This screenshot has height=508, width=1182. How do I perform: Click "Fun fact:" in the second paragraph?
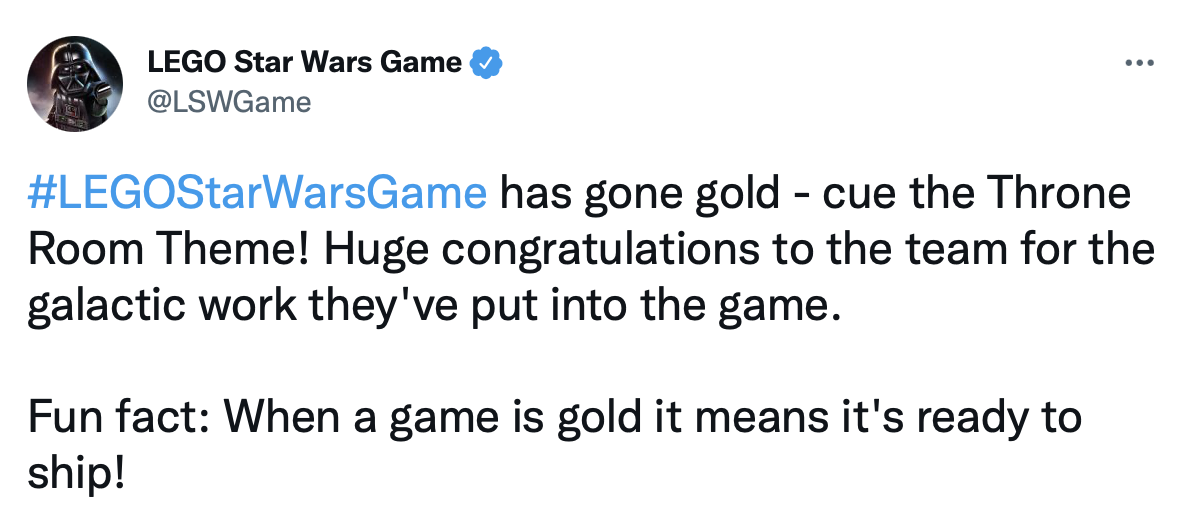click(x=111, y=417)
